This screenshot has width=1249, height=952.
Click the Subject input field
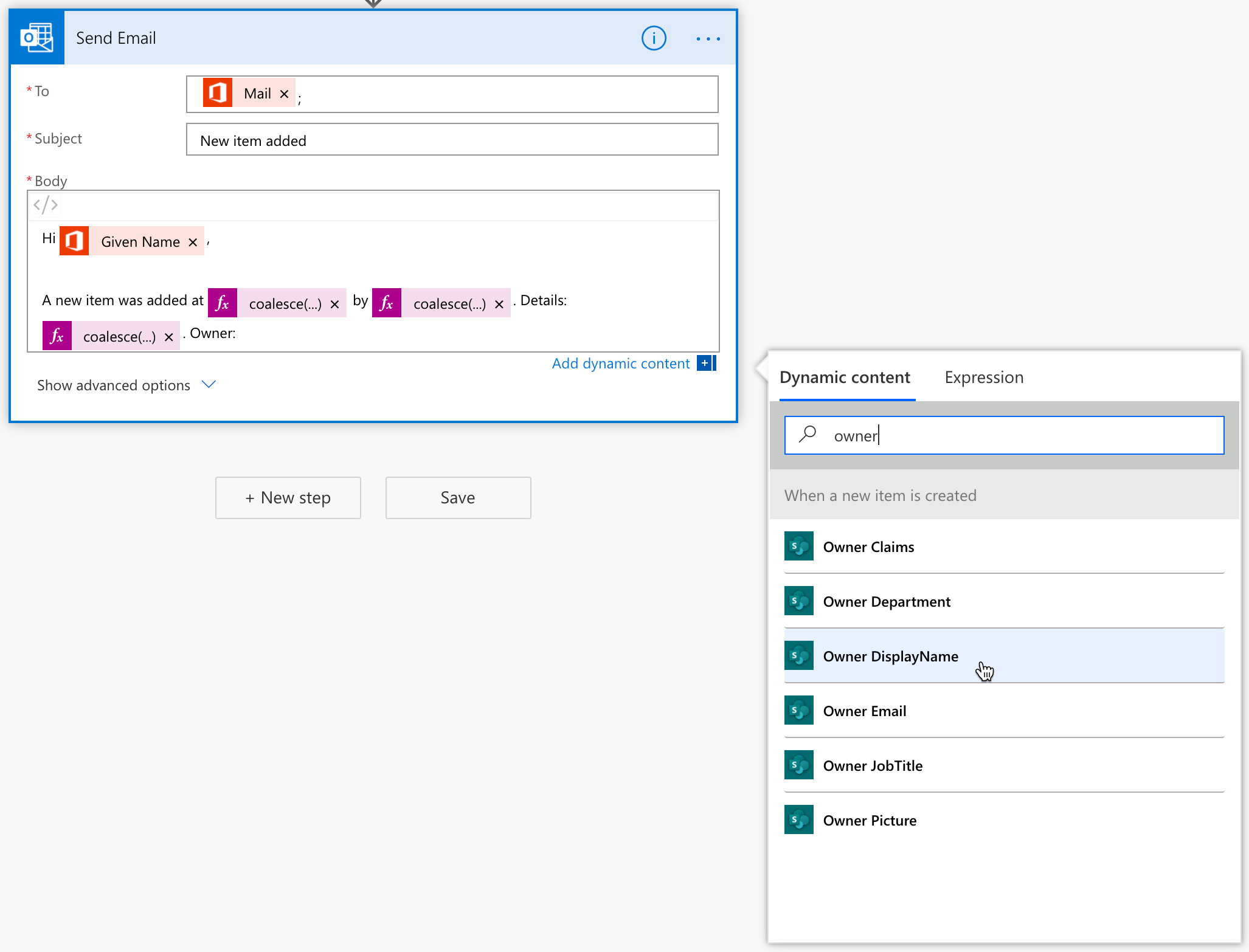click(x=452, y=139)
